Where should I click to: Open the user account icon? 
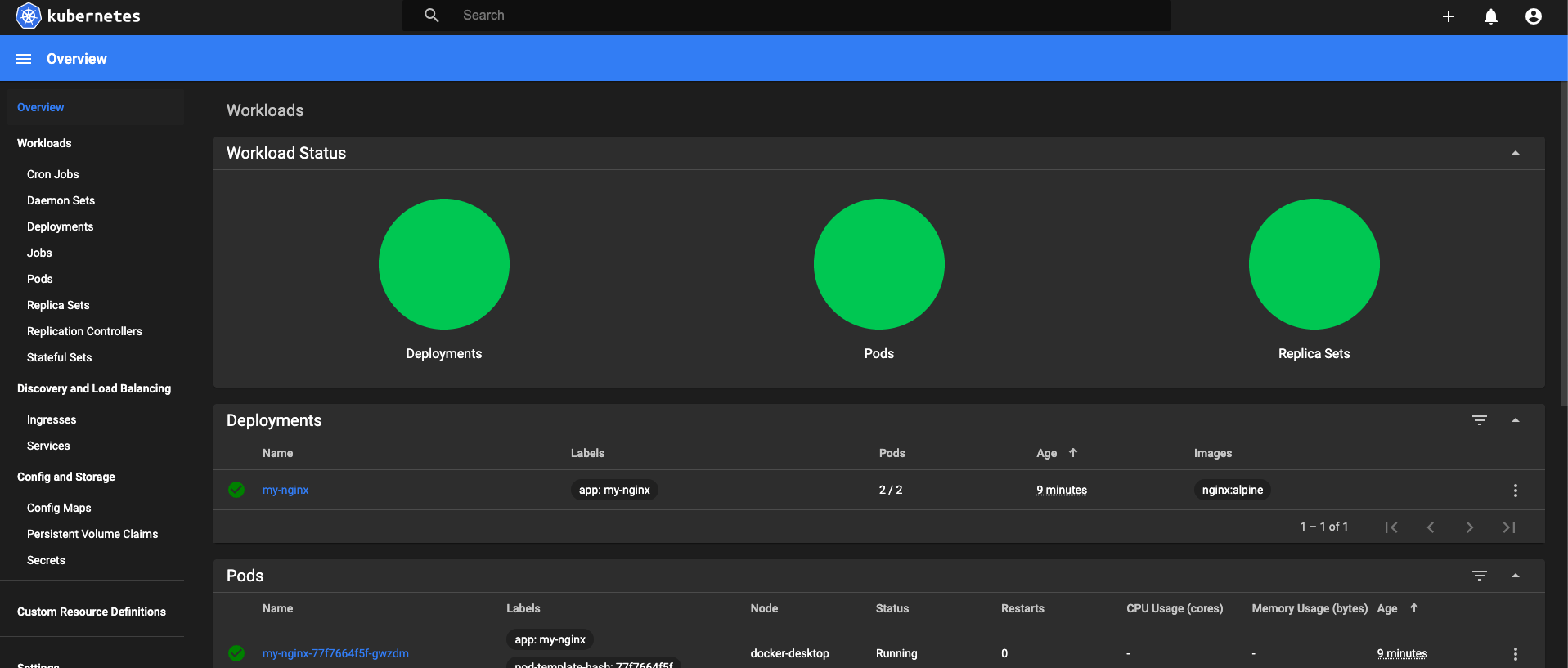(1534, 16)
